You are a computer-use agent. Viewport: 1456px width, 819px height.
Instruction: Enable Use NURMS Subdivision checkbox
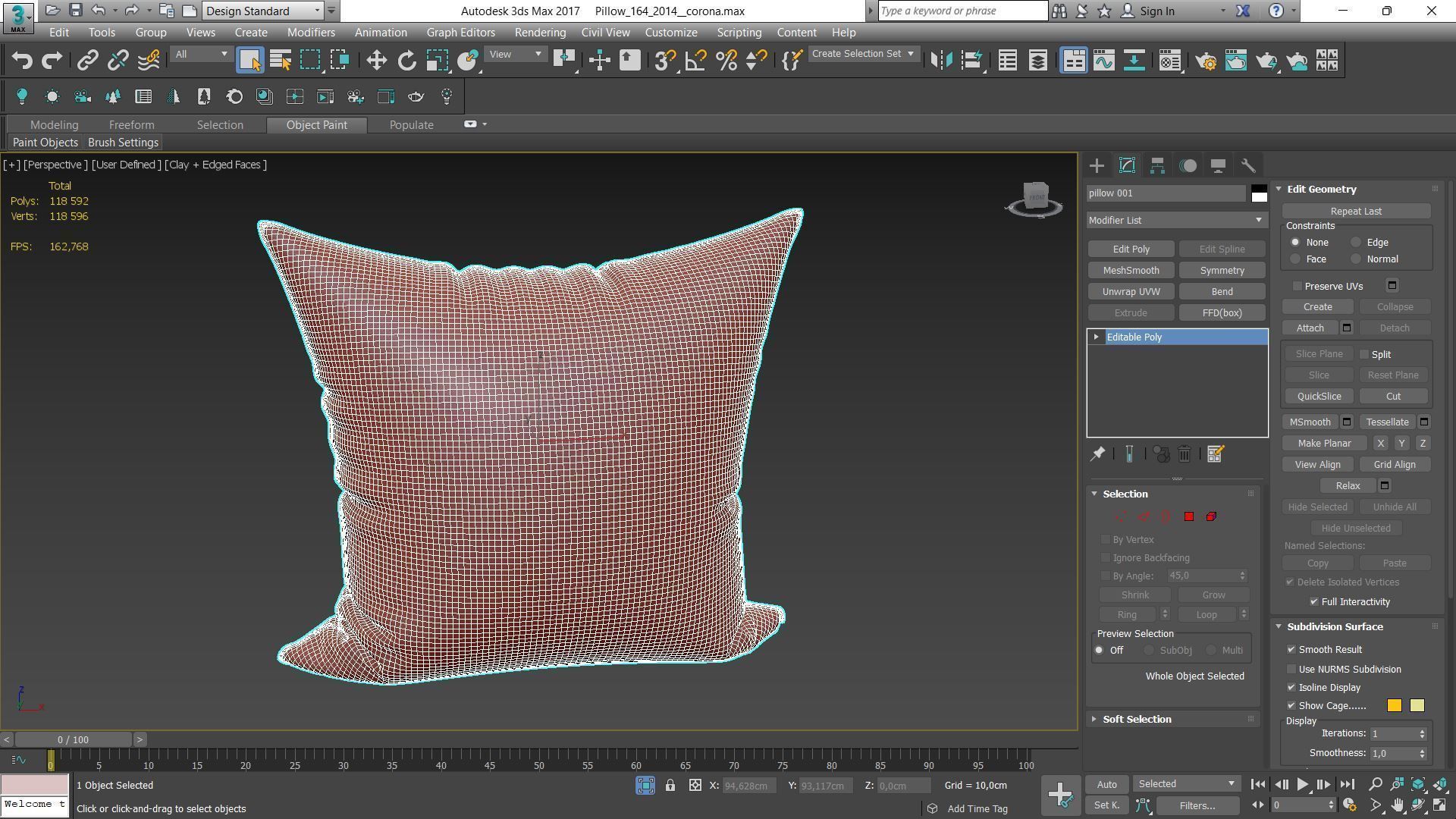click(1291, 670)
